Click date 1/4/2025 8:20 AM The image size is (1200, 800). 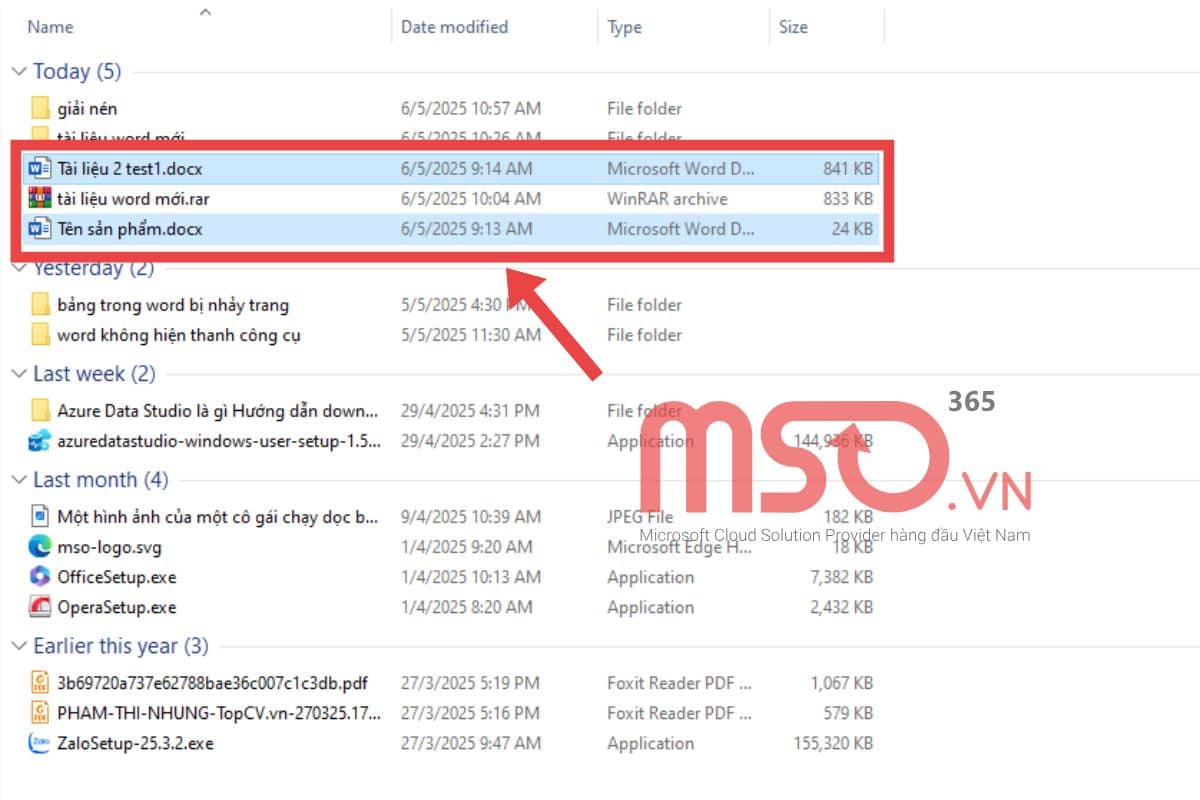coord(467,606)
